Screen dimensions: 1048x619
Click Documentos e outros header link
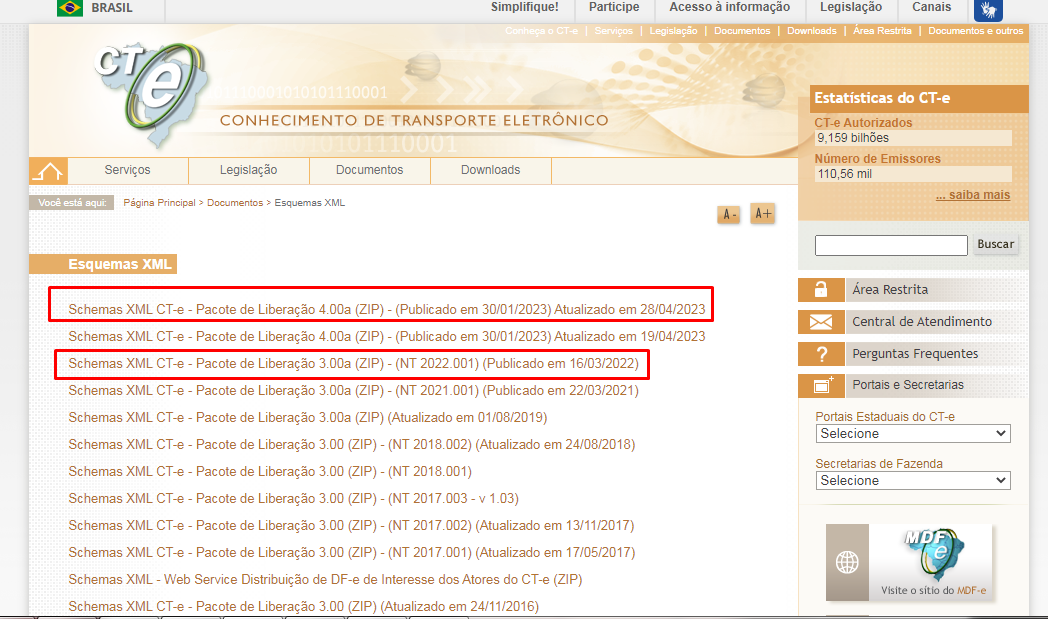pos(975,31)
